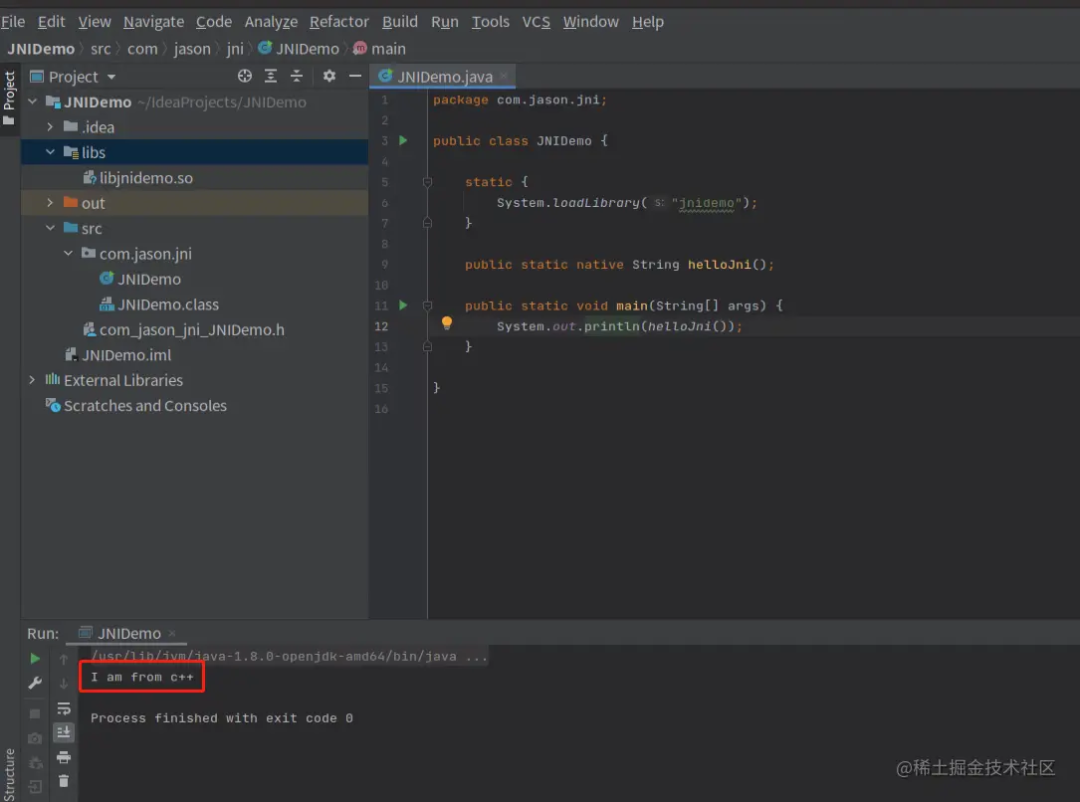
Task: Rerun JNIDemo with the green run arrow
Action: 35,658
